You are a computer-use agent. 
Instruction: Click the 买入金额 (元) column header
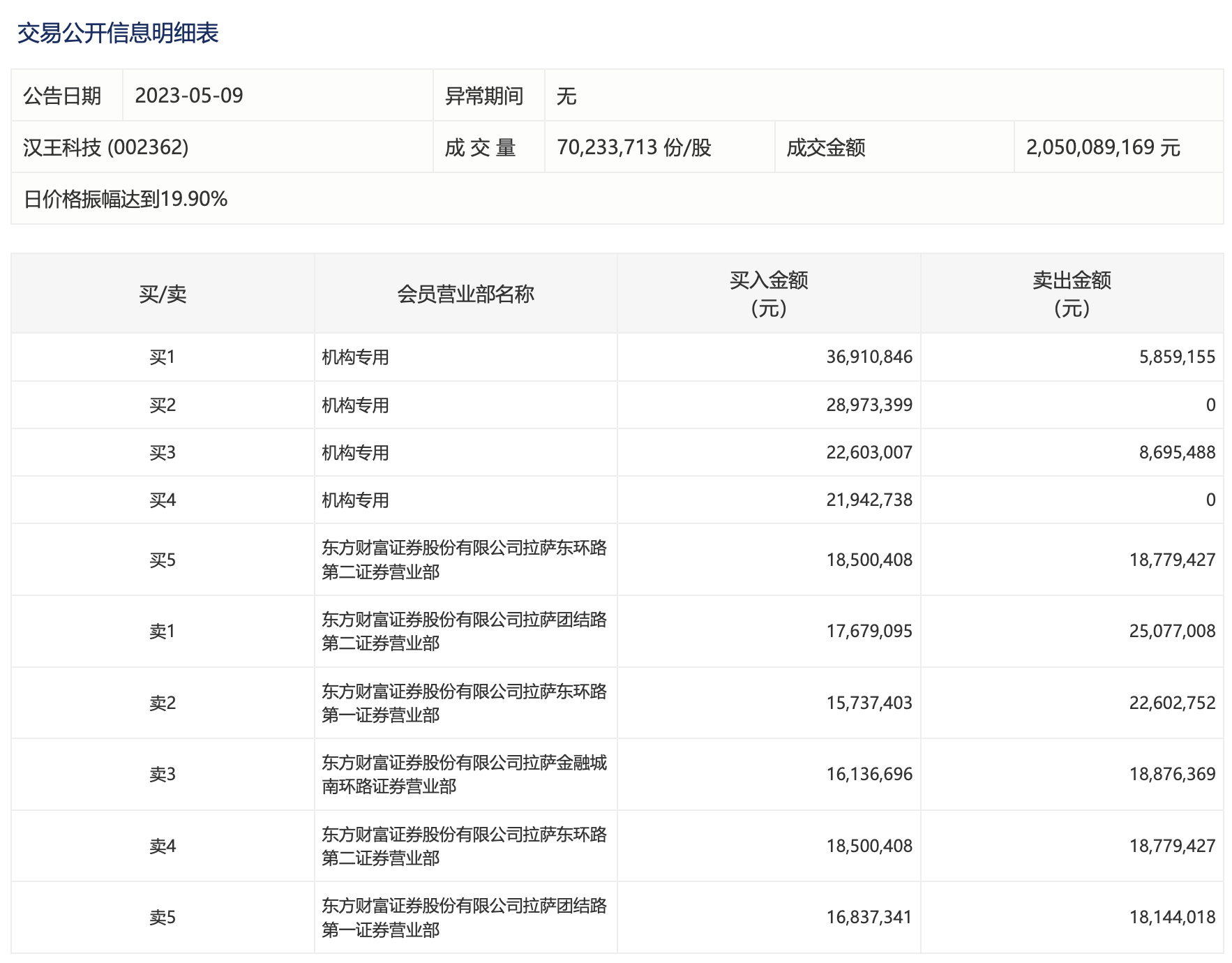pos(769,294)
